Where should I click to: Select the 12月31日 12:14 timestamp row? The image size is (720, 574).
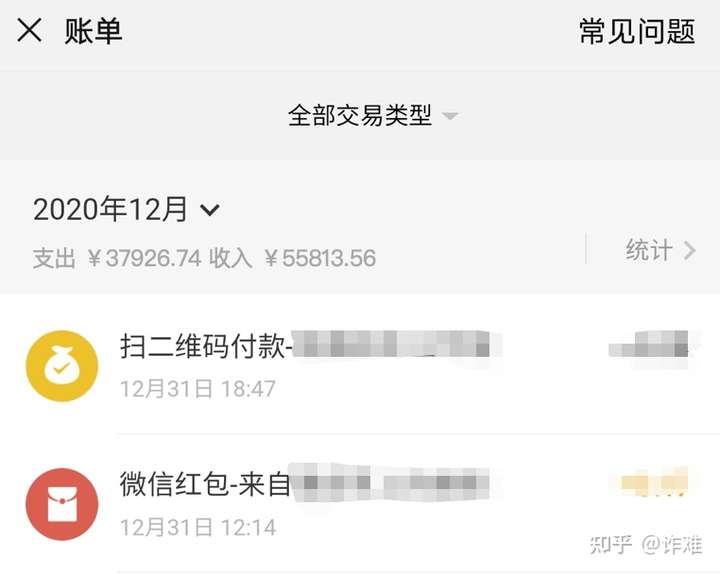(198, 527)
